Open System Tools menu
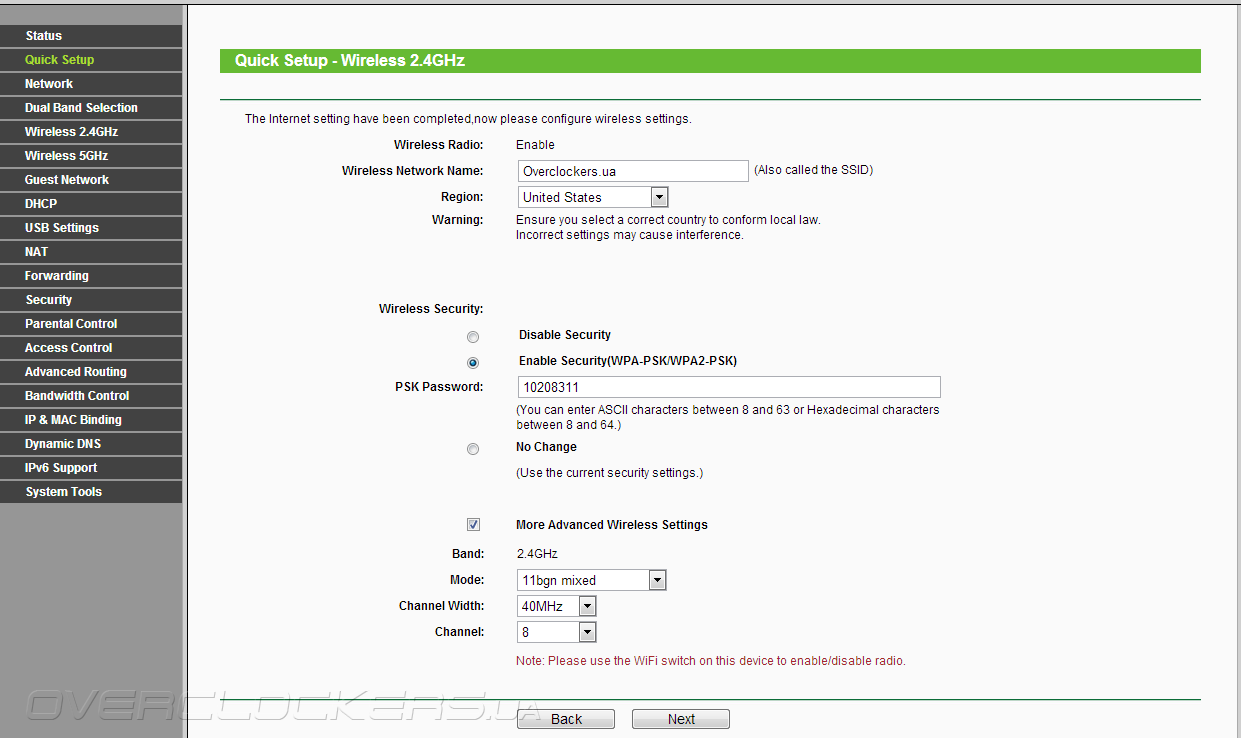 click(x=91, y=492)
